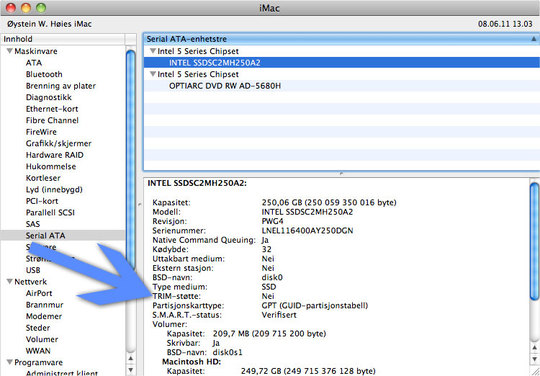Select Hardware RAID
Image resolution: width=540 pixels, height=376 pixels.
(x=54, y=155)
